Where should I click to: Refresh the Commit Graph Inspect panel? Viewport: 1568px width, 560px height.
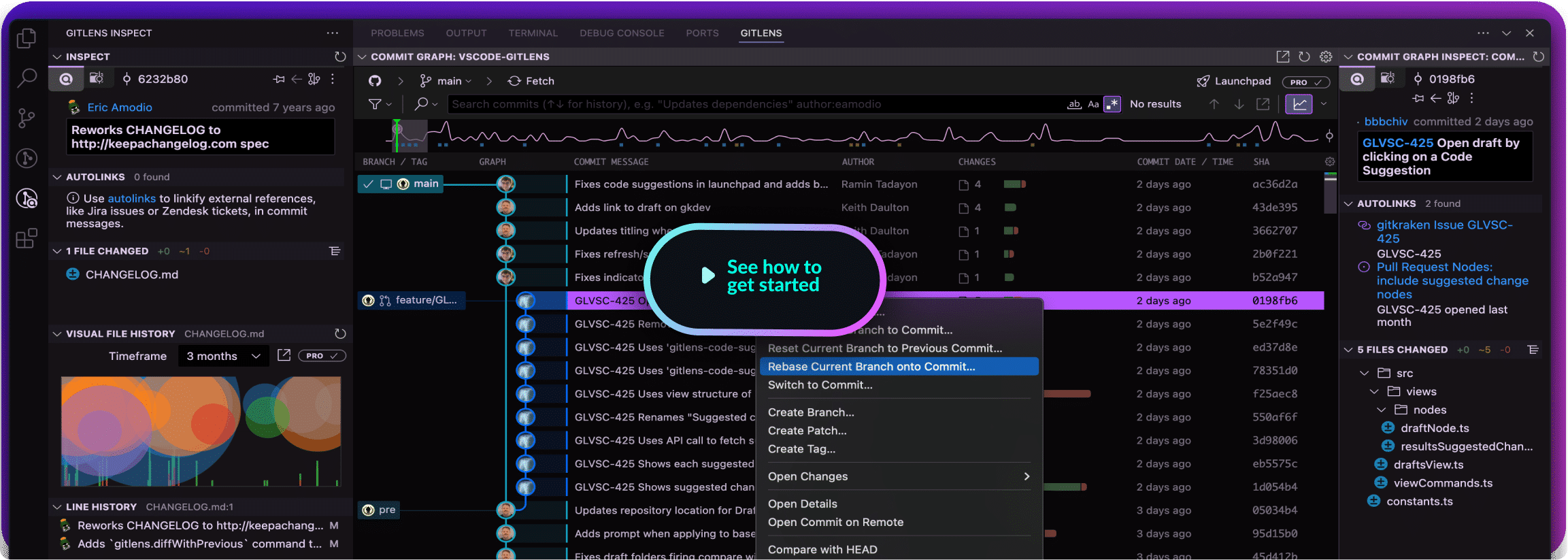tap(1538, 56)
